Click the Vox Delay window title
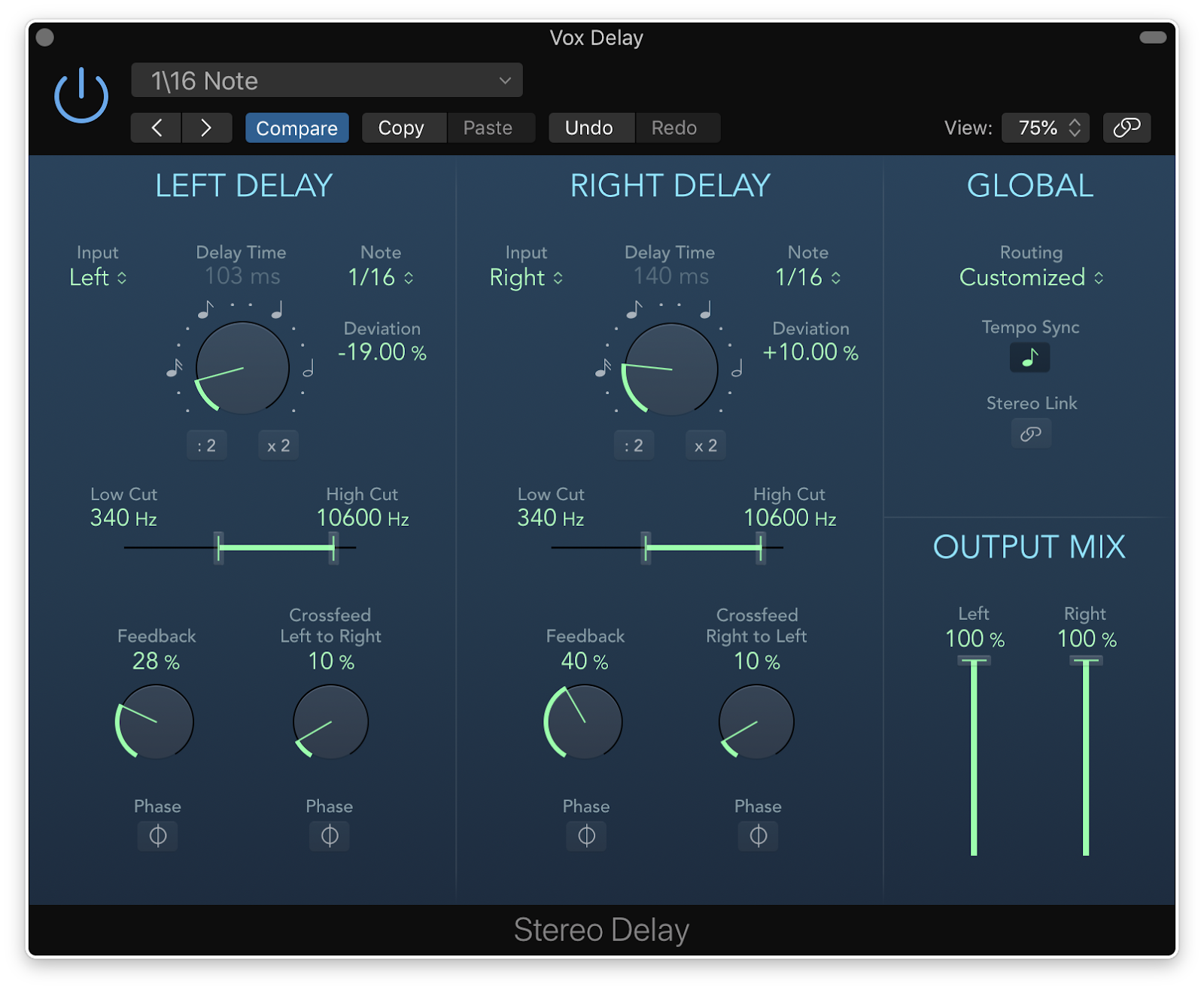The width and height of the screenshot is (1204, 990). [x=597, y=38]
